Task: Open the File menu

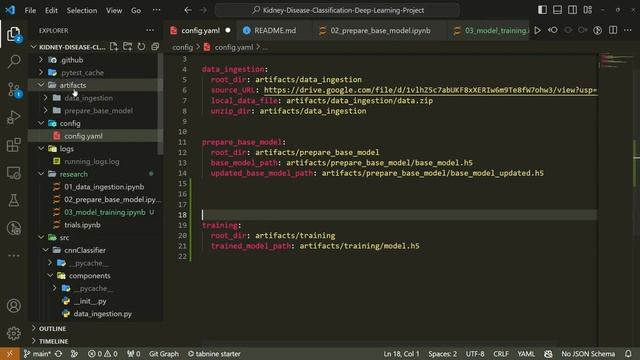Action: click(x=30, y=10)
